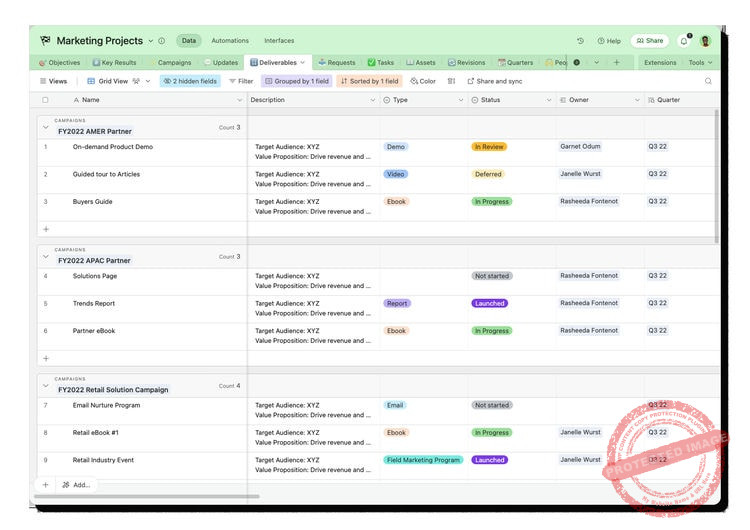Click the horizontal scrollbar at bottom

tap(147, 497)
